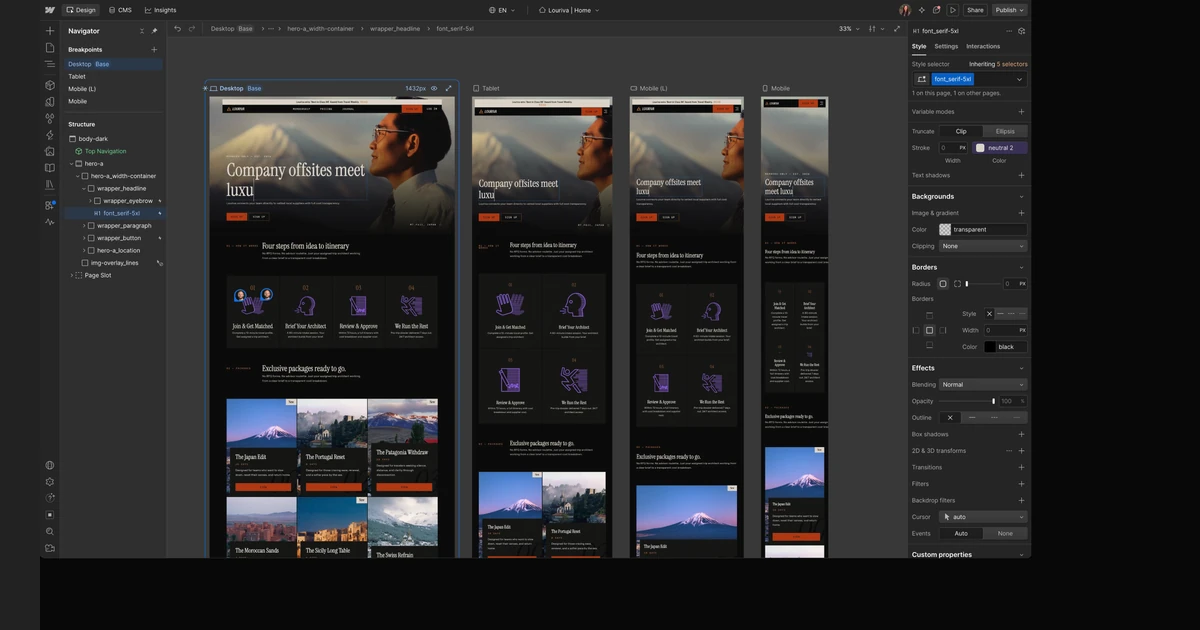Select the Mobile (L) breakpoint row
The width and height of the screenshot is (1200, 630).
tap(113, 89)
